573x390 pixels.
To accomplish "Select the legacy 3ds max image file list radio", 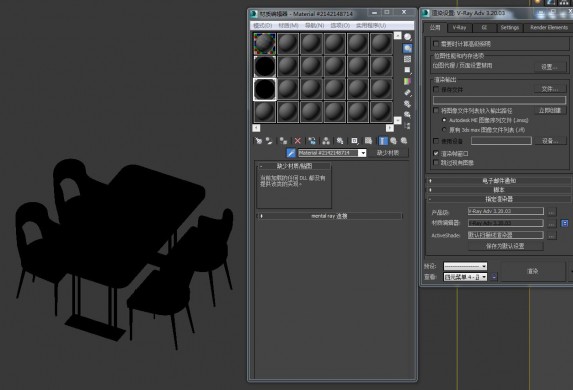I will [444, 129].
